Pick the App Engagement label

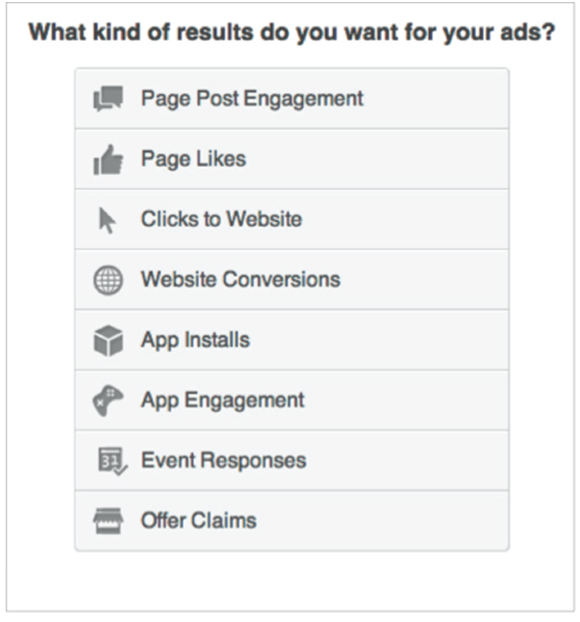[x=223, y=401]
